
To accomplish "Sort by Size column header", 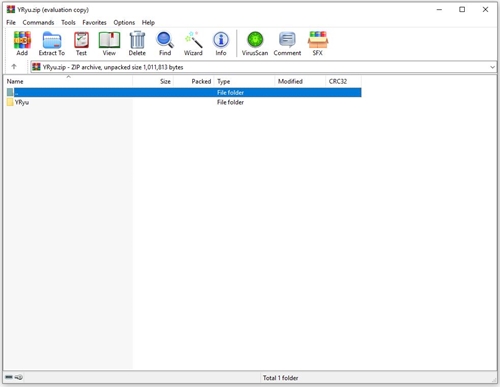I will (x=153, y=81).
